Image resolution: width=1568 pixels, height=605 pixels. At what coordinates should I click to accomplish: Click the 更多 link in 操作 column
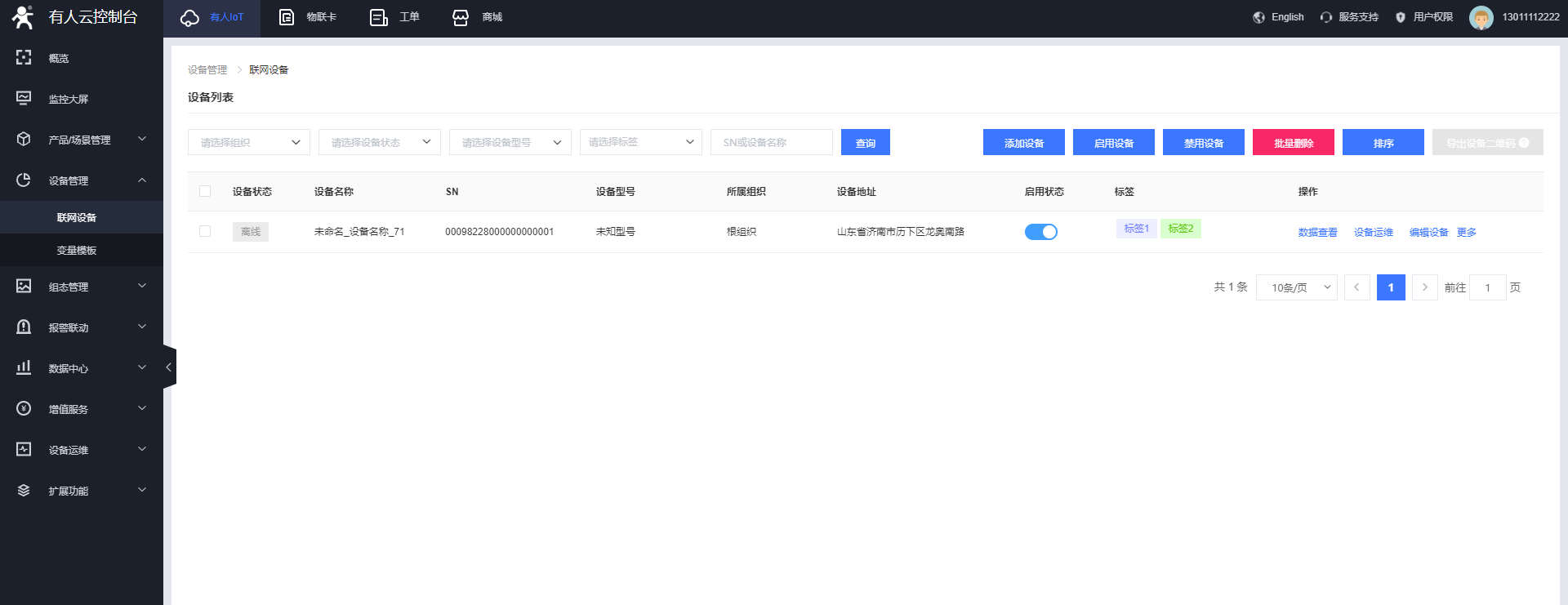point(1466,233)
